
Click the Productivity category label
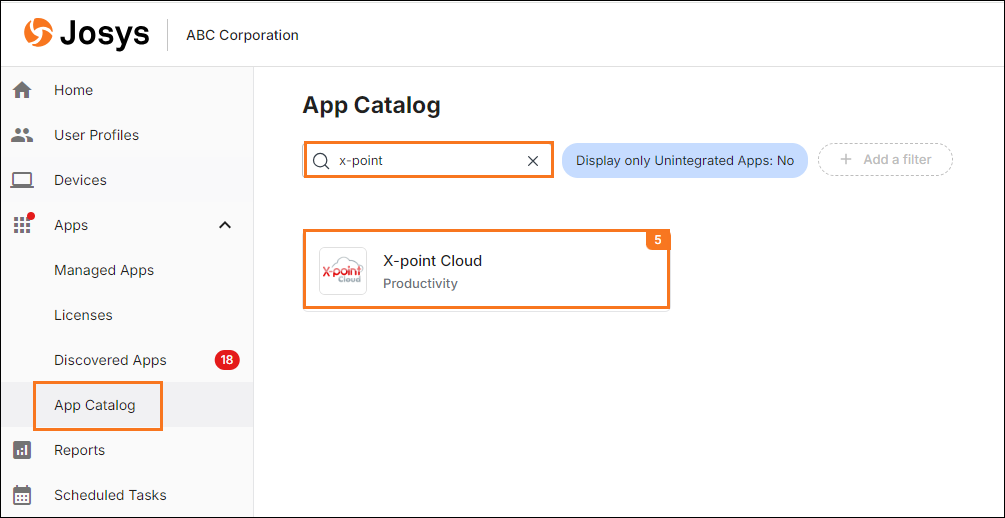(x=420, y=283)
